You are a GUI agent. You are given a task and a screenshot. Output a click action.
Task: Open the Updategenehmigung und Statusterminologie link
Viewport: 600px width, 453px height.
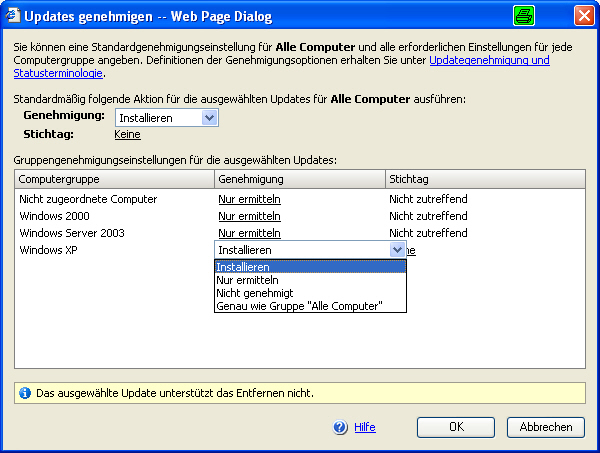(x=489, y=60)
